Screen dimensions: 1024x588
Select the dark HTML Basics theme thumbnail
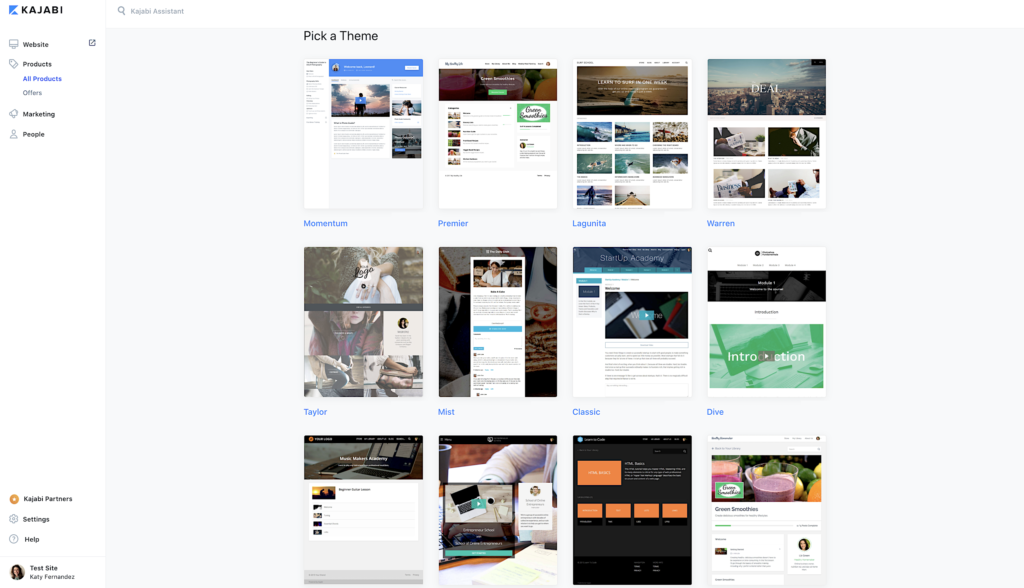click(632, 510)
